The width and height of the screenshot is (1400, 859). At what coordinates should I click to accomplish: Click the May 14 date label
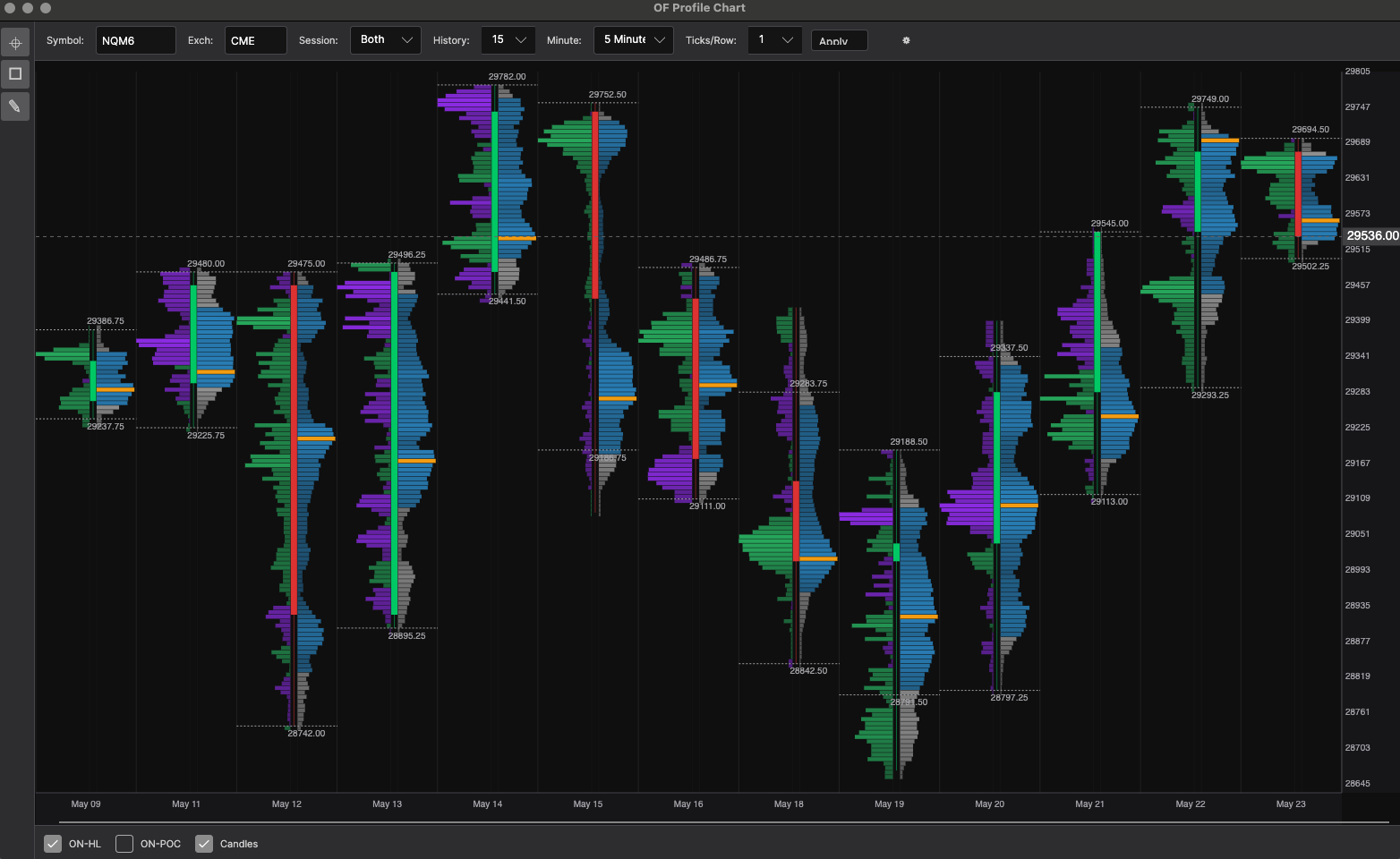pos(488,804)
